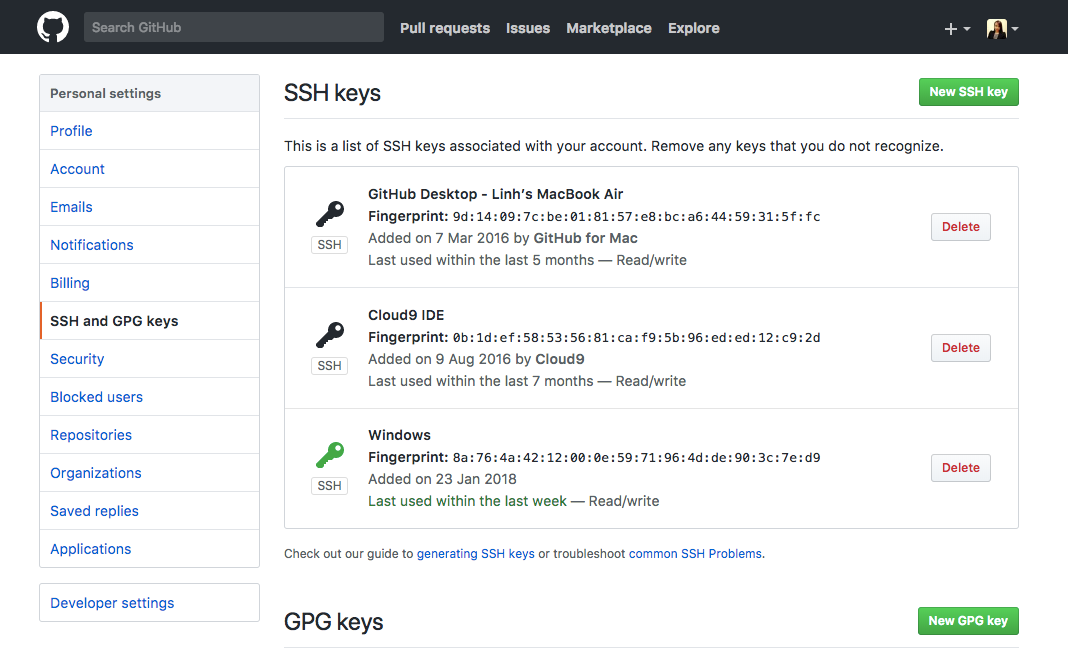1068x662 pixels.
Task: Open Notifications settings in sidebar
Action: tap(149, 245)
